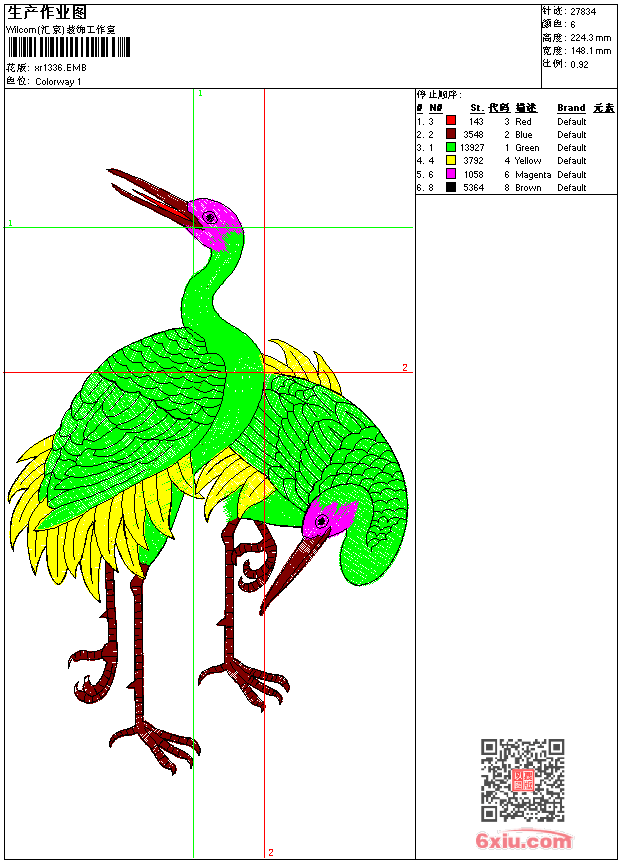Click the color count value 6
This screenshot has height=860, width=620.
coord(573,25)
